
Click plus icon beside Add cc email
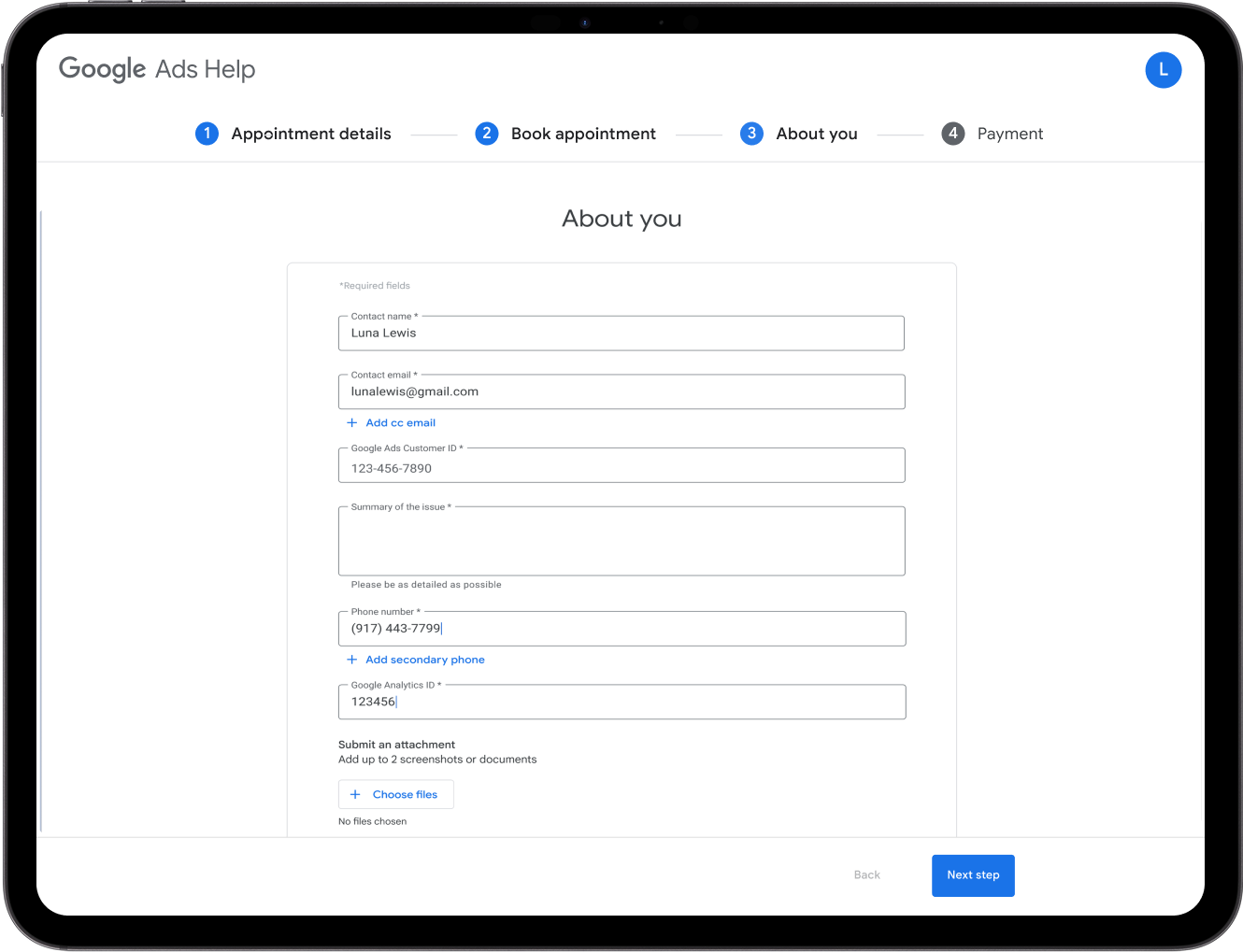(352, 423)
